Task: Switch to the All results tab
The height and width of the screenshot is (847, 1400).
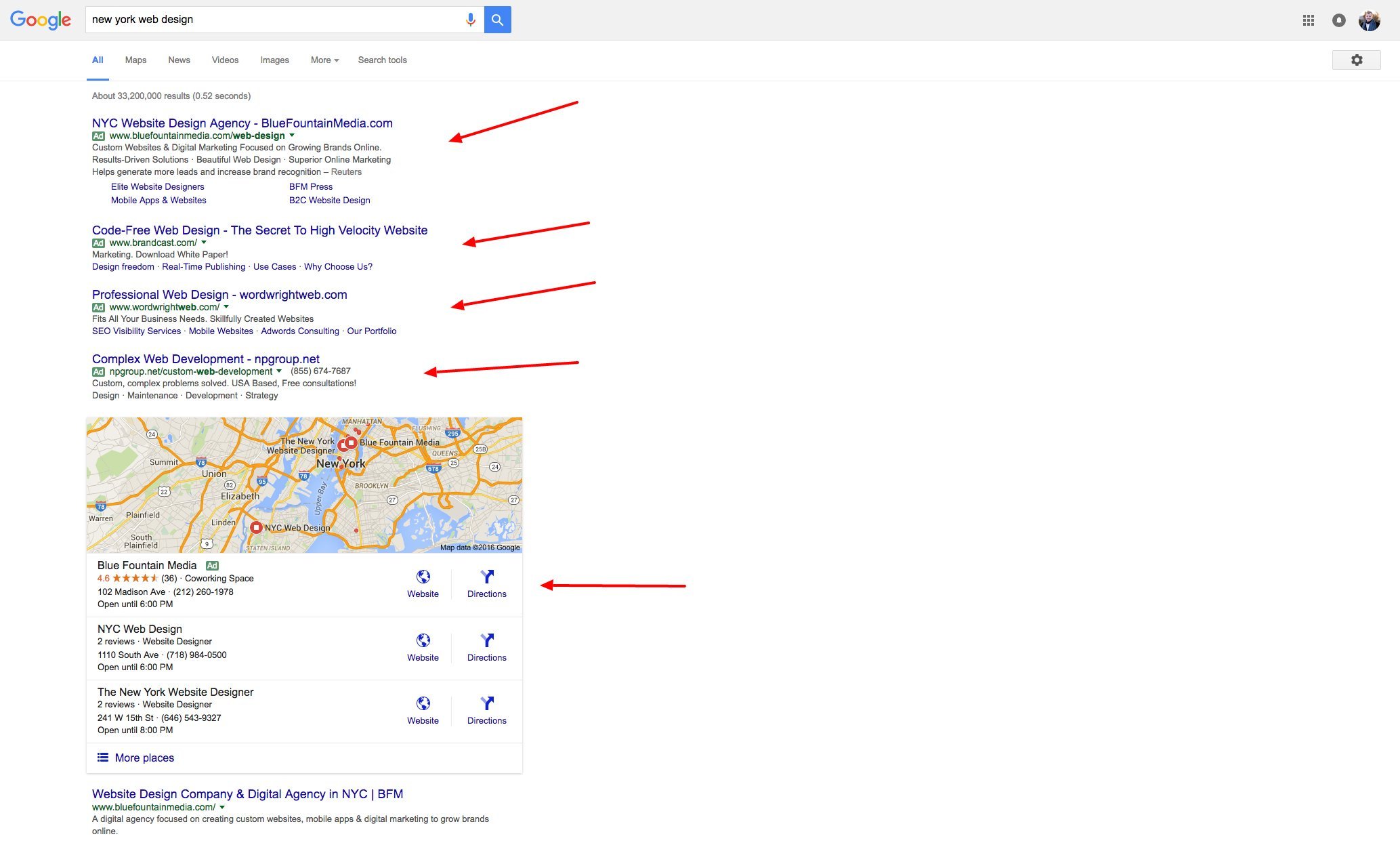Action: pyautogui.click(x=98, y=60)
